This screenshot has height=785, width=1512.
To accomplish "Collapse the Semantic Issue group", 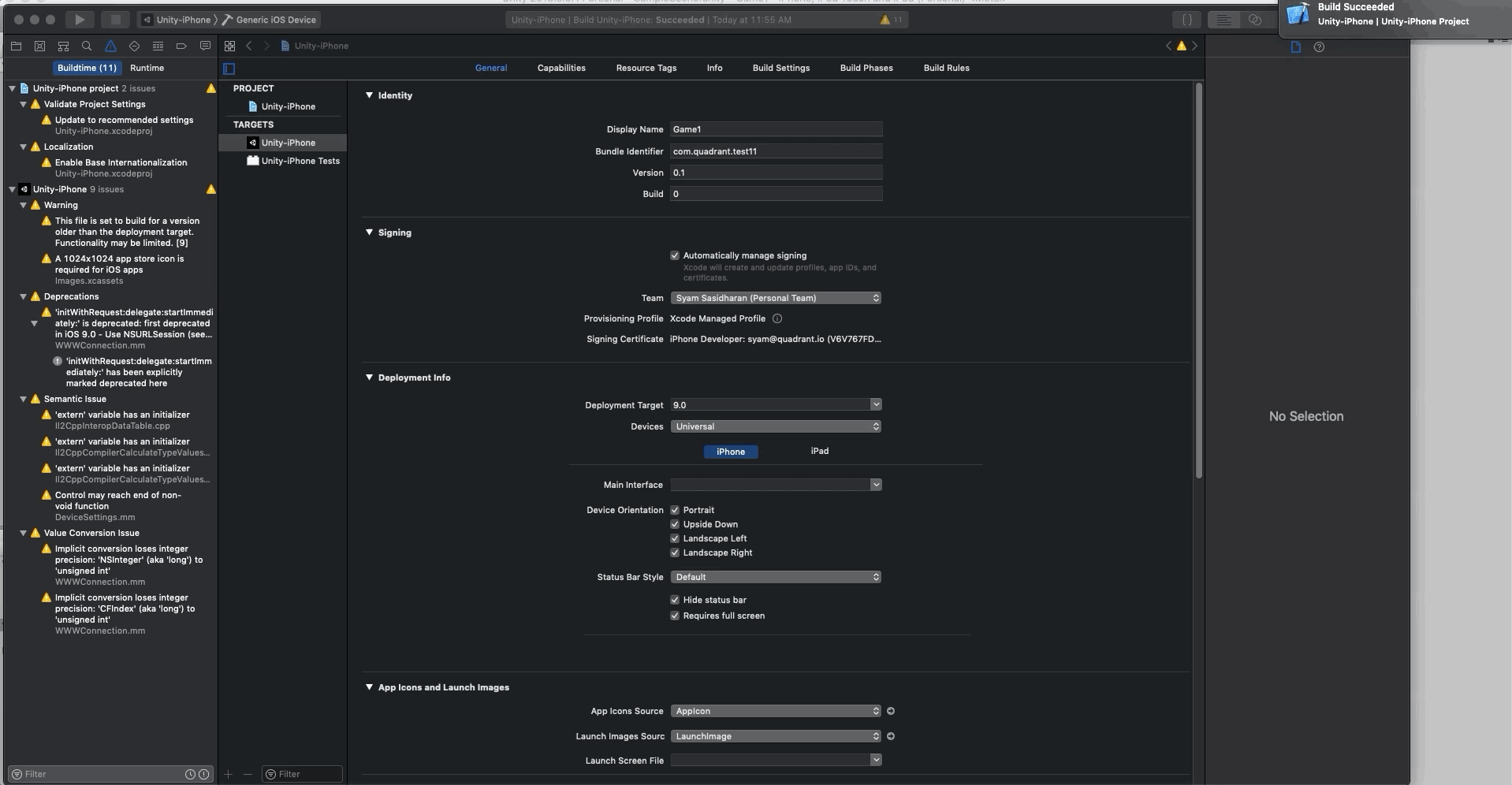I will tap(24, 399).
